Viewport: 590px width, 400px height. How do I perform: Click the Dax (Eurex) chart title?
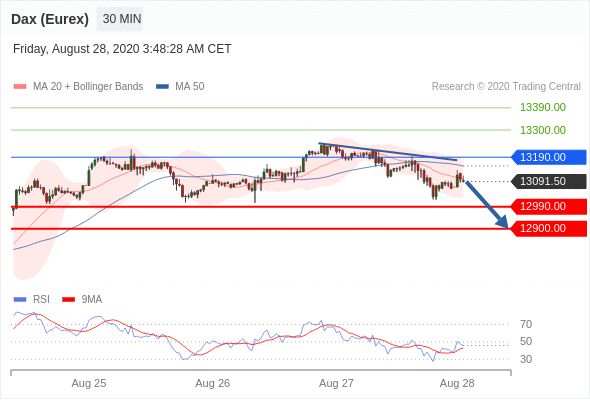pyautogui.click(x=50, y=19)
